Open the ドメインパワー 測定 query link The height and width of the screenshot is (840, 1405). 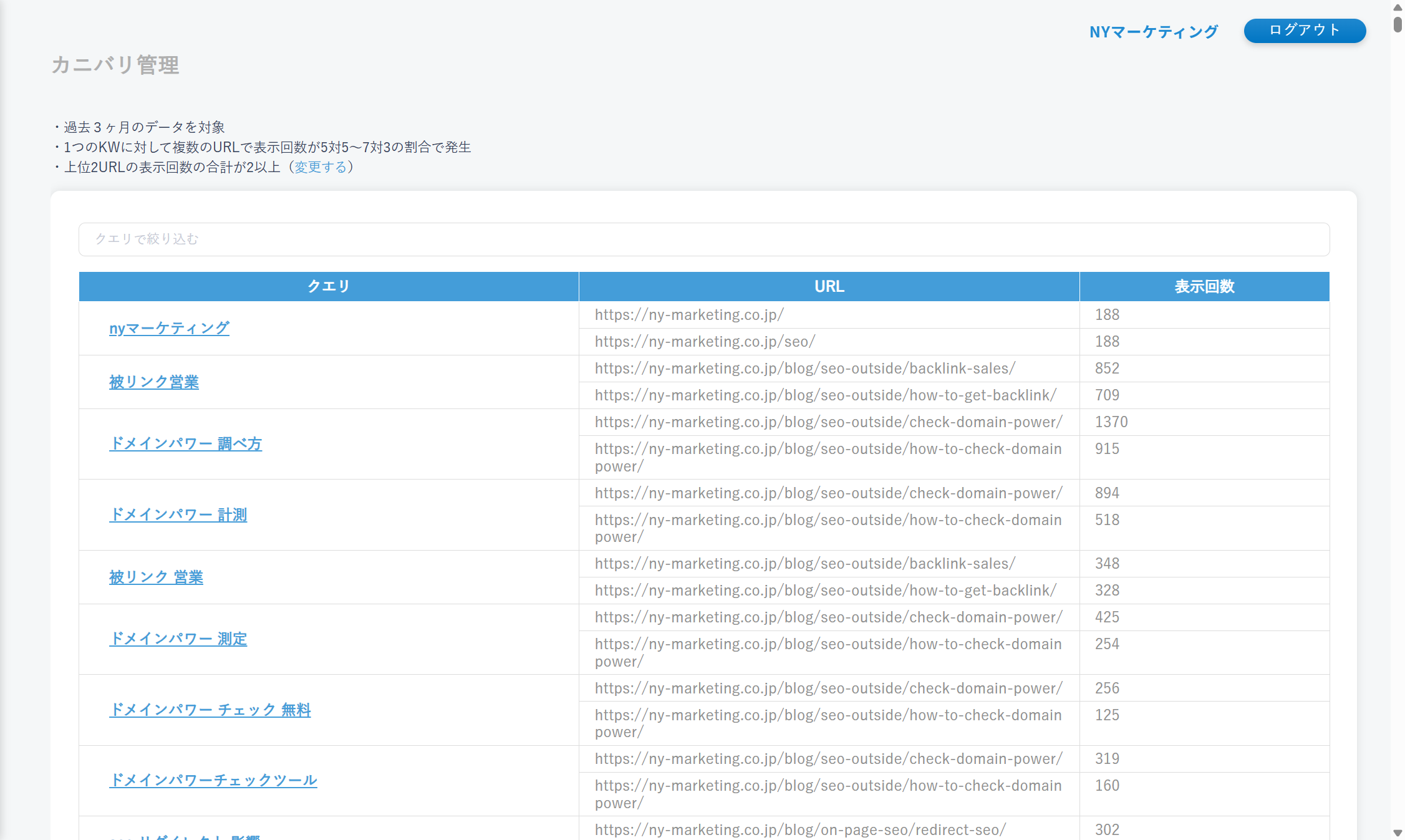(x=178, y=639)
